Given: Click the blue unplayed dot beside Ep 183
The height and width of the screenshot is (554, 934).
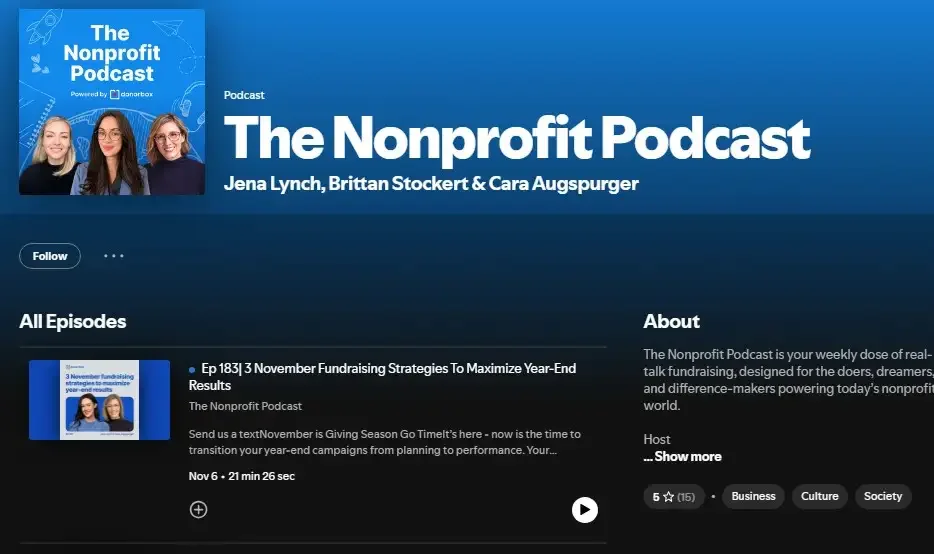Looking at the screenshot, I should point(192,370).
